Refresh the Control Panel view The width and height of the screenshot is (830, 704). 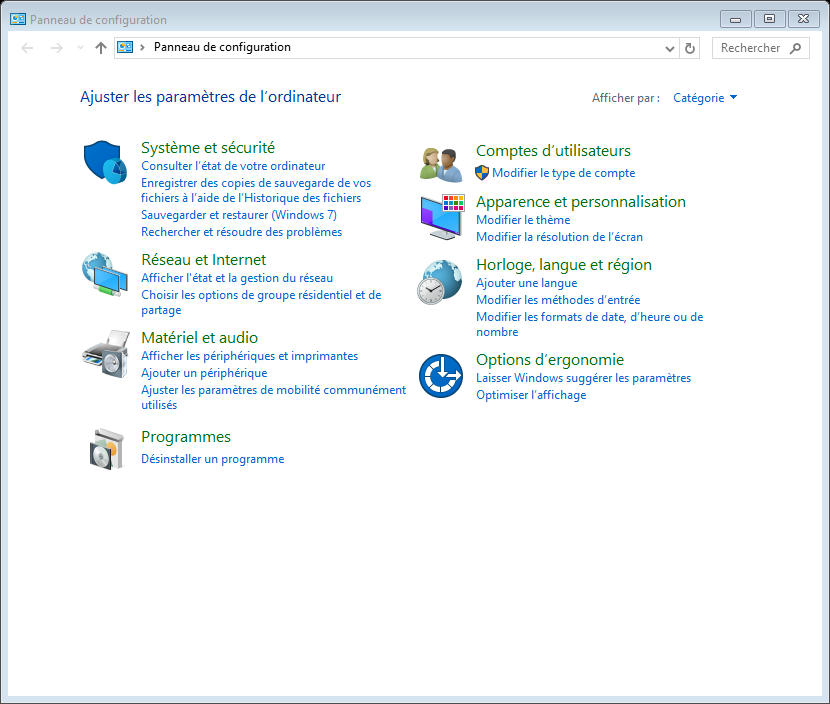pos(690,48)
